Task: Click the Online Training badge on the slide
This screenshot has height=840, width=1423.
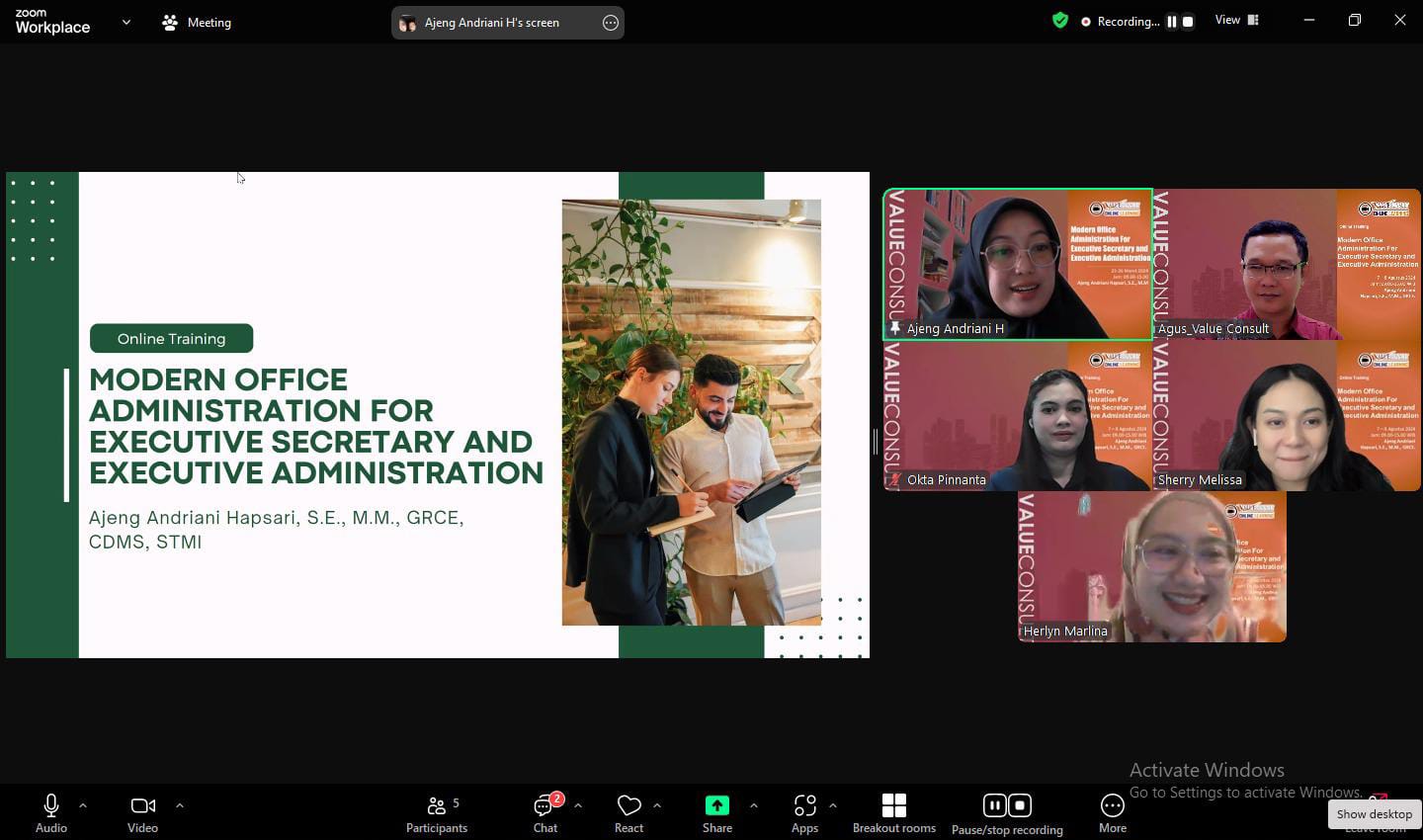Action: (171, 338)
